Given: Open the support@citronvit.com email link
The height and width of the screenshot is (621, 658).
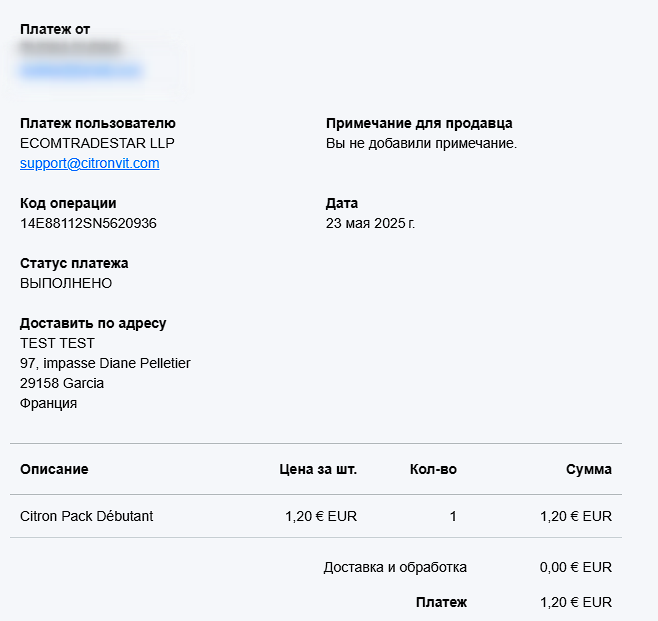Looking at the screenshot, I should 89,163.
